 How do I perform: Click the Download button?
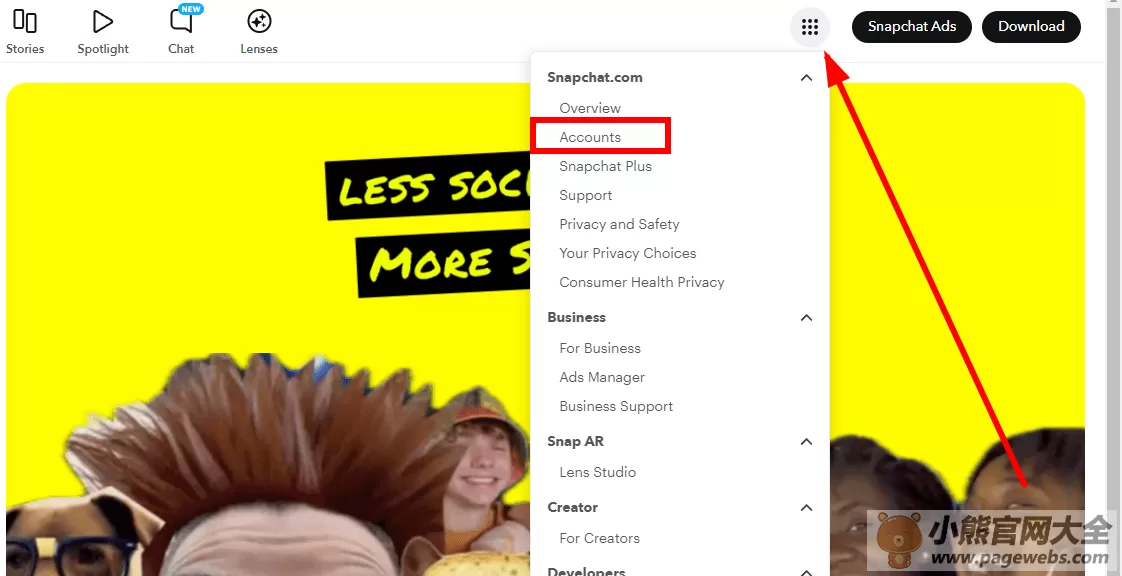pyautogui.click(x=1031, y=26)
